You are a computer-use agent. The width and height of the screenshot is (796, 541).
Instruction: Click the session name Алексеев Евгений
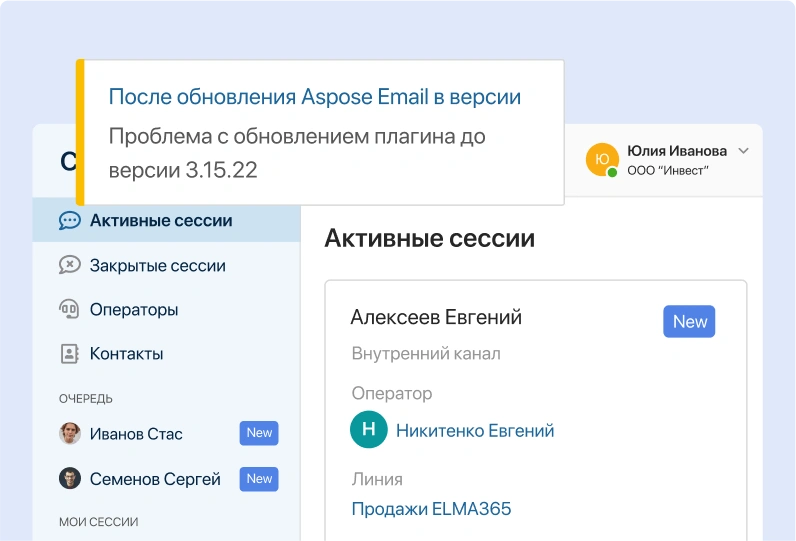tap(436, 317)
